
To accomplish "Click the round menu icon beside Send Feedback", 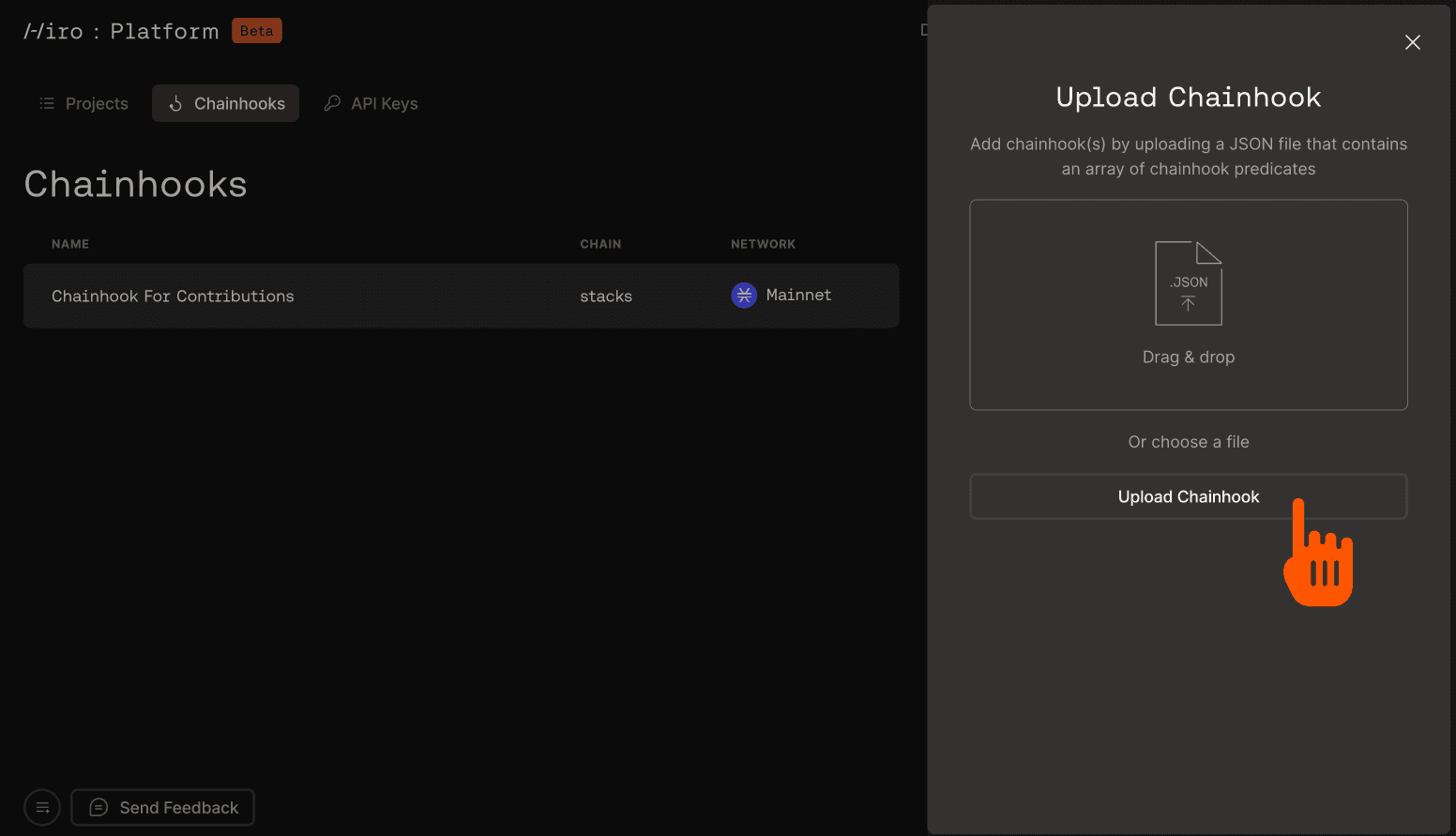I will tap(42, 807).
